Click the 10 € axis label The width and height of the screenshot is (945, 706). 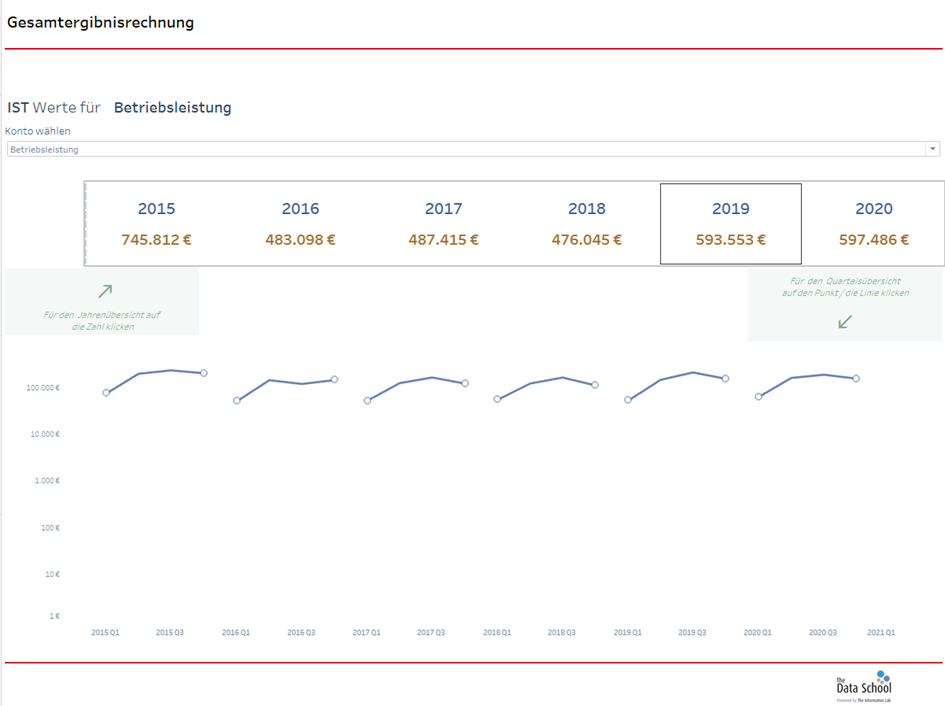pos(52,574)
